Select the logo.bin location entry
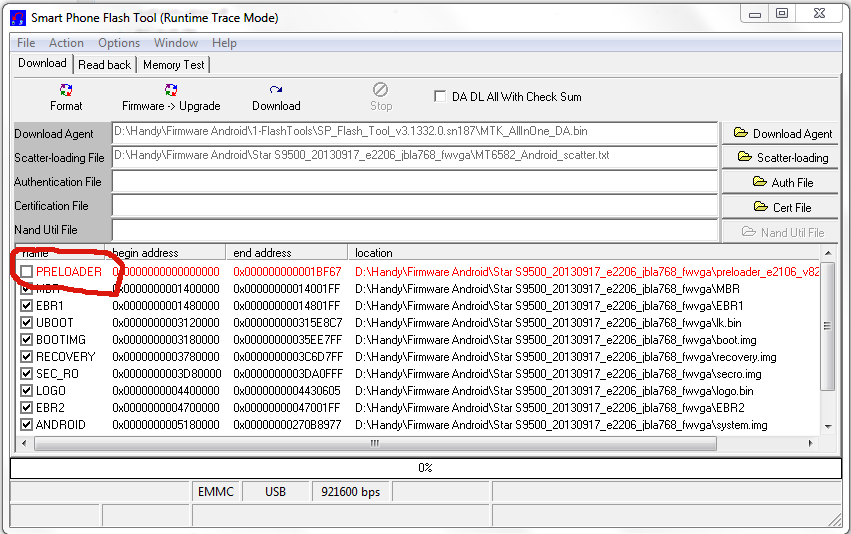This screenshot has width=851, height=534. tap(554, 391)
